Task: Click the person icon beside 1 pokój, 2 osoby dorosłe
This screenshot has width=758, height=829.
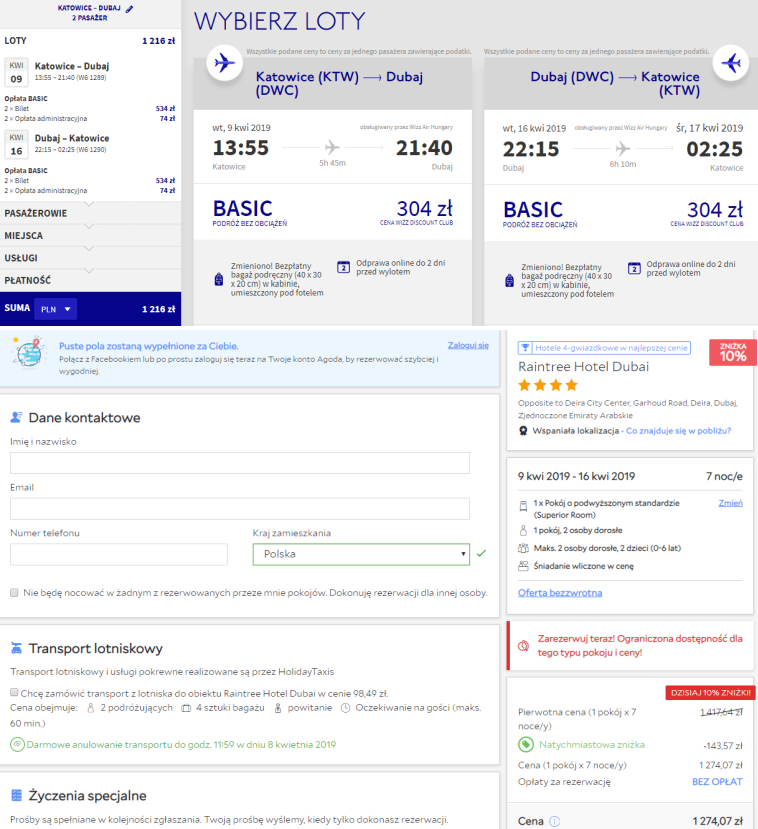Action: tap(523, 530)
